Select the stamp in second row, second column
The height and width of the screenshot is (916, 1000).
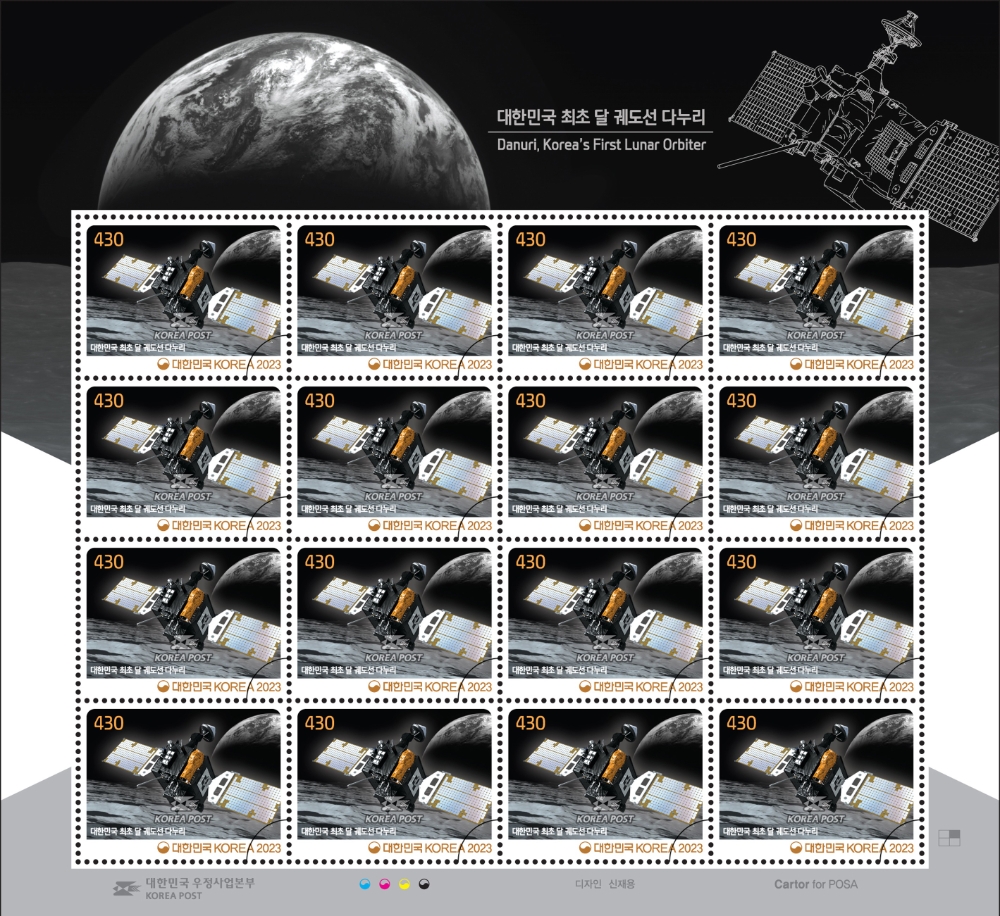395,459
